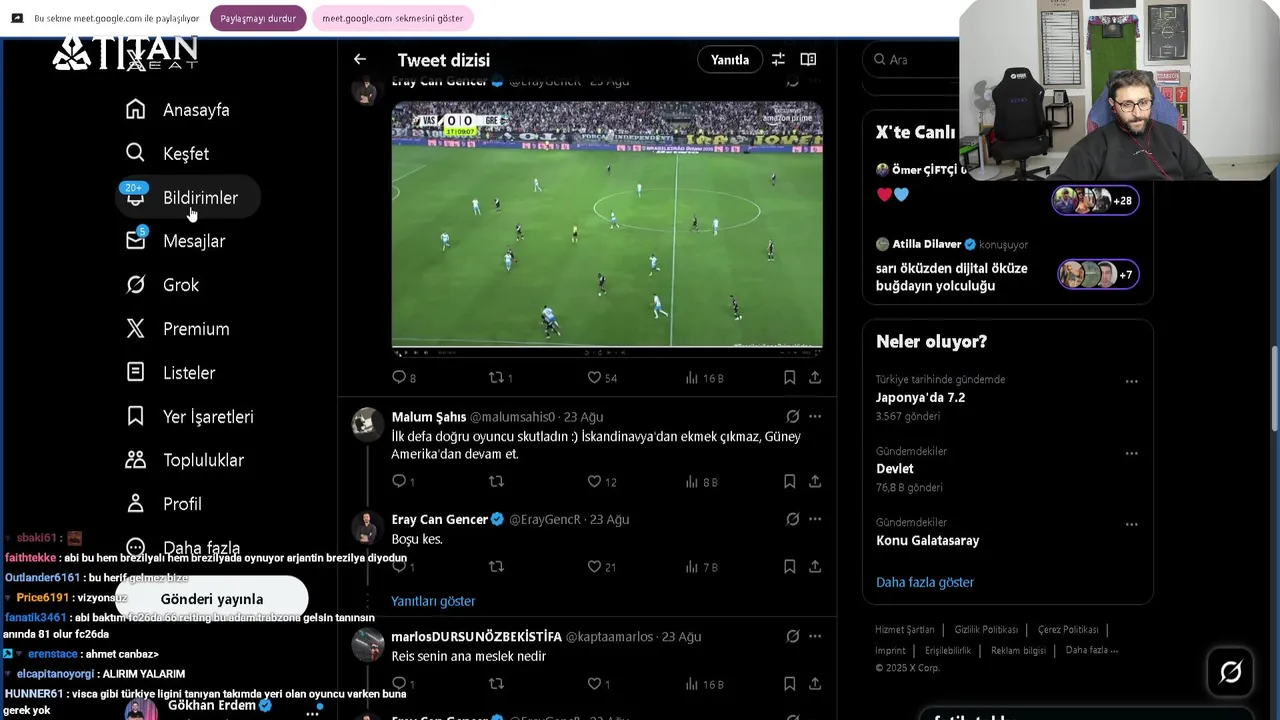
Task: Open more options for Konu Galatasaray trend
Action: click(1131, 524)
